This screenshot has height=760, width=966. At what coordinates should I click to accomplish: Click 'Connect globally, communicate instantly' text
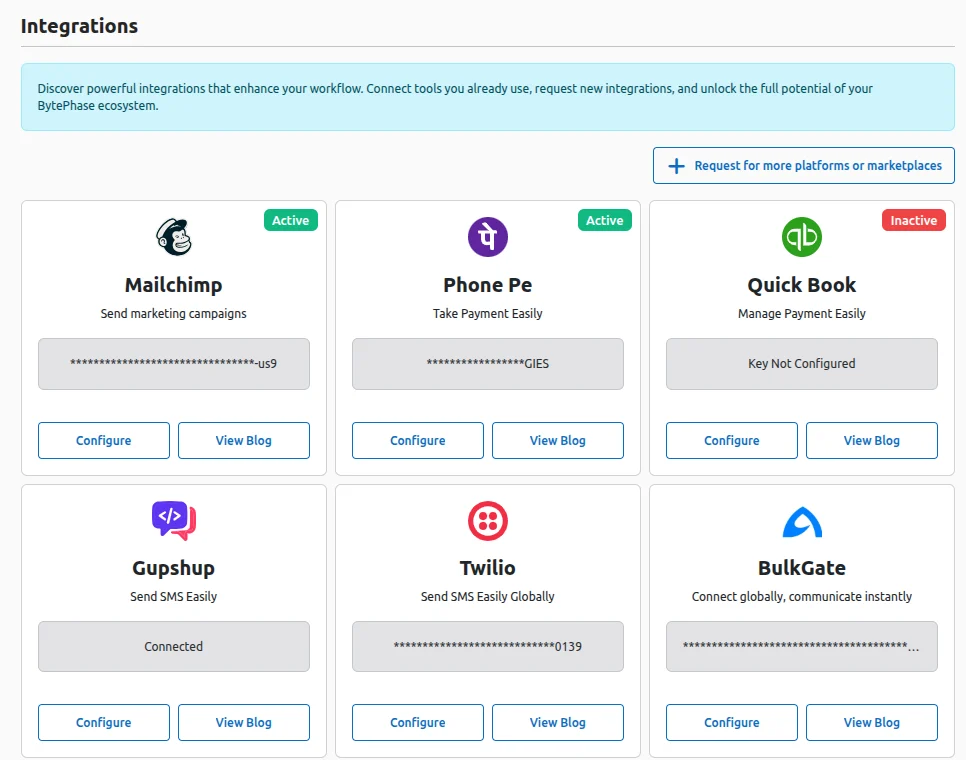point(802,596)
